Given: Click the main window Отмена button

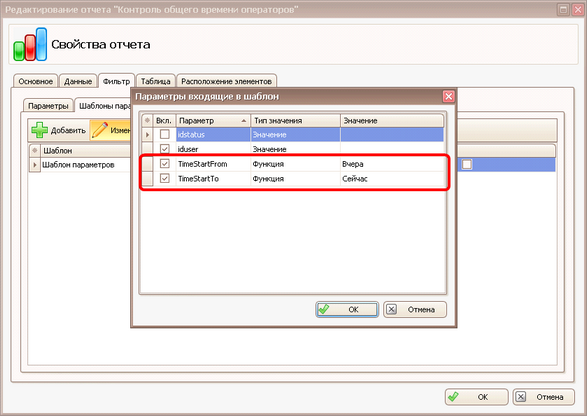Looking at the screenshot, I should click(x=543, y=397).
